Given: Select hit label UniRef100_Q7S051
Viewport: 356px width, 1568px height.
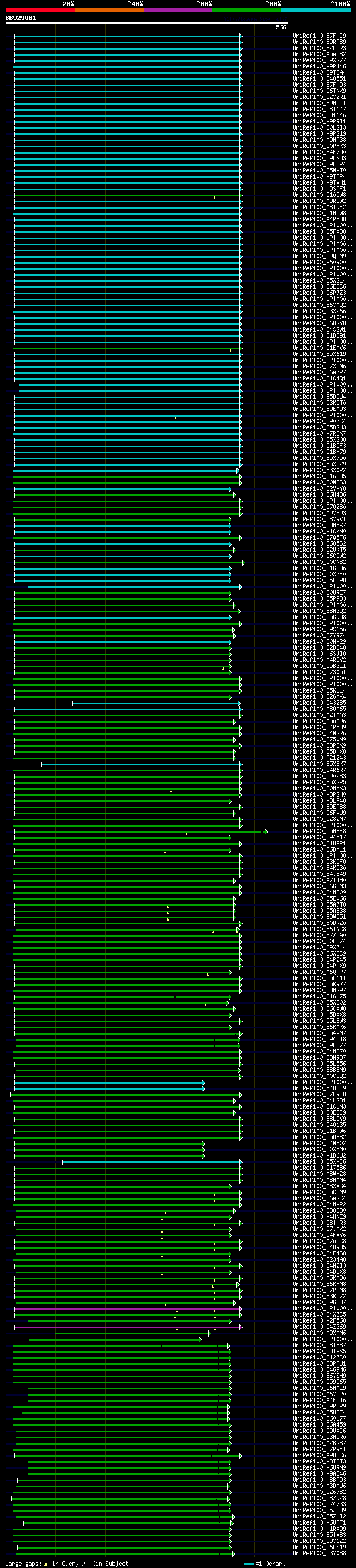Looking at the screenshot, I should click(x=319, y=672).
